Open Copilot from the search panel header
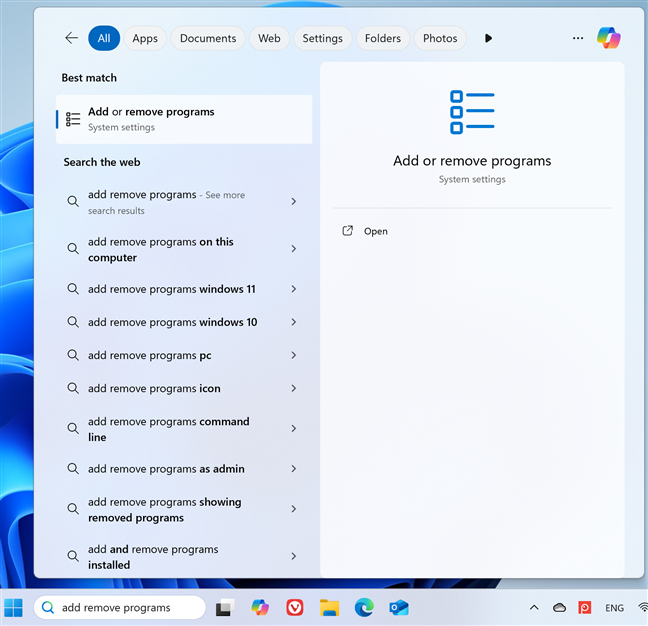 click(608, 38)
